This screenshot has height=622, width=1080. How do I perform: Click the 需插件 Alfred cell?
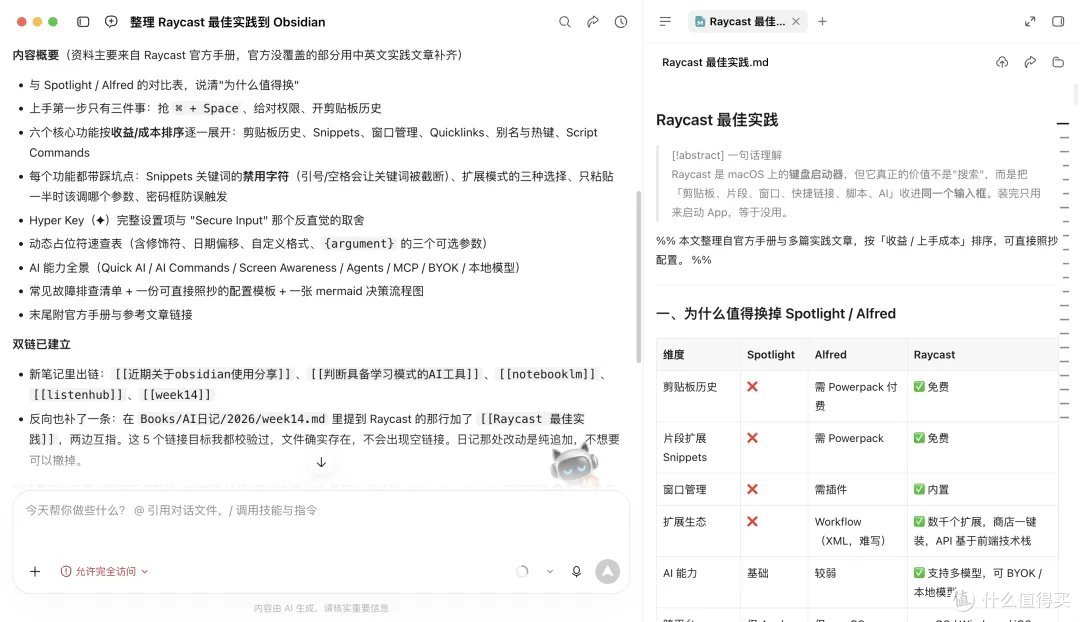(x=831, y=490)
